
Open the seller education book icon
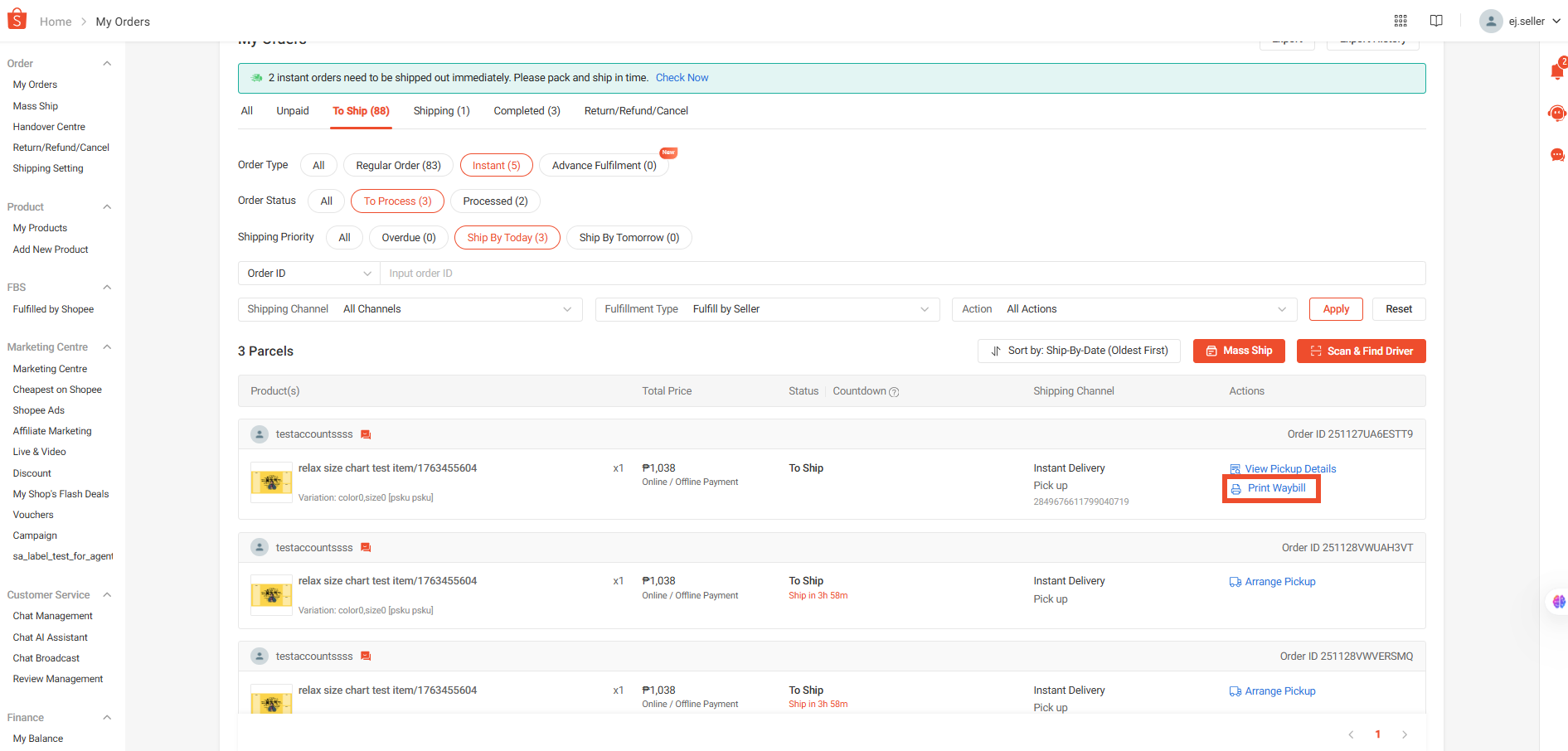[x=1436, y=21]
